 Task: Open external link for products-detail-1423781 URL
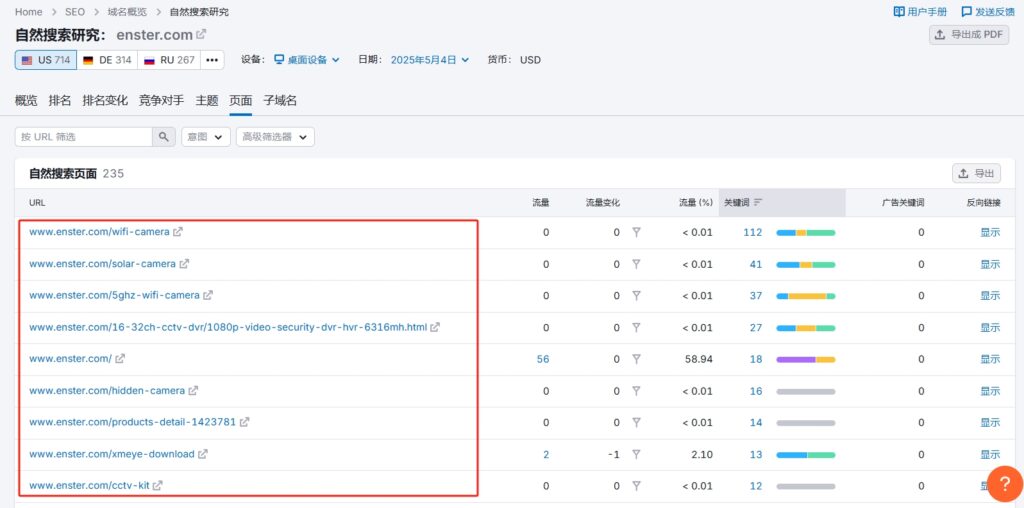pos(244,422)
